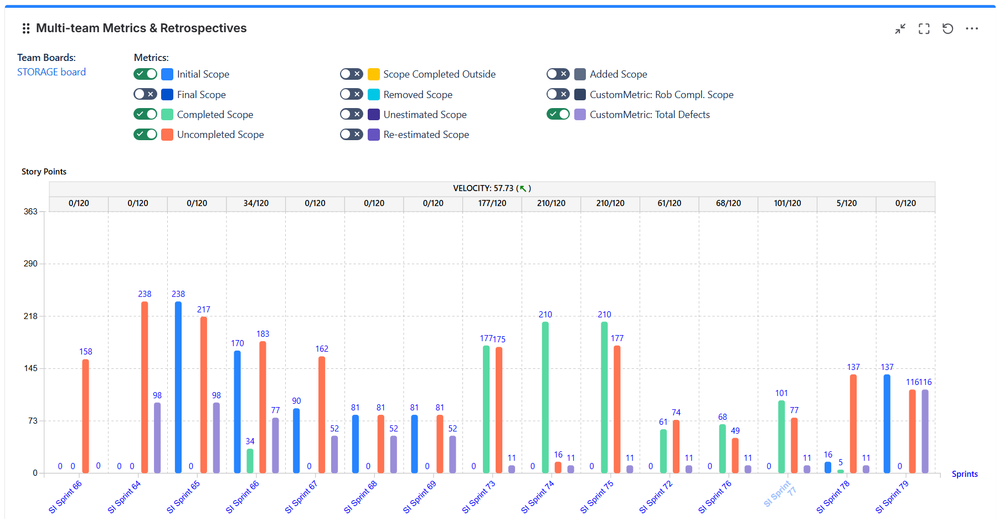Click the Sprints axis title

click(x=965, y=474)
